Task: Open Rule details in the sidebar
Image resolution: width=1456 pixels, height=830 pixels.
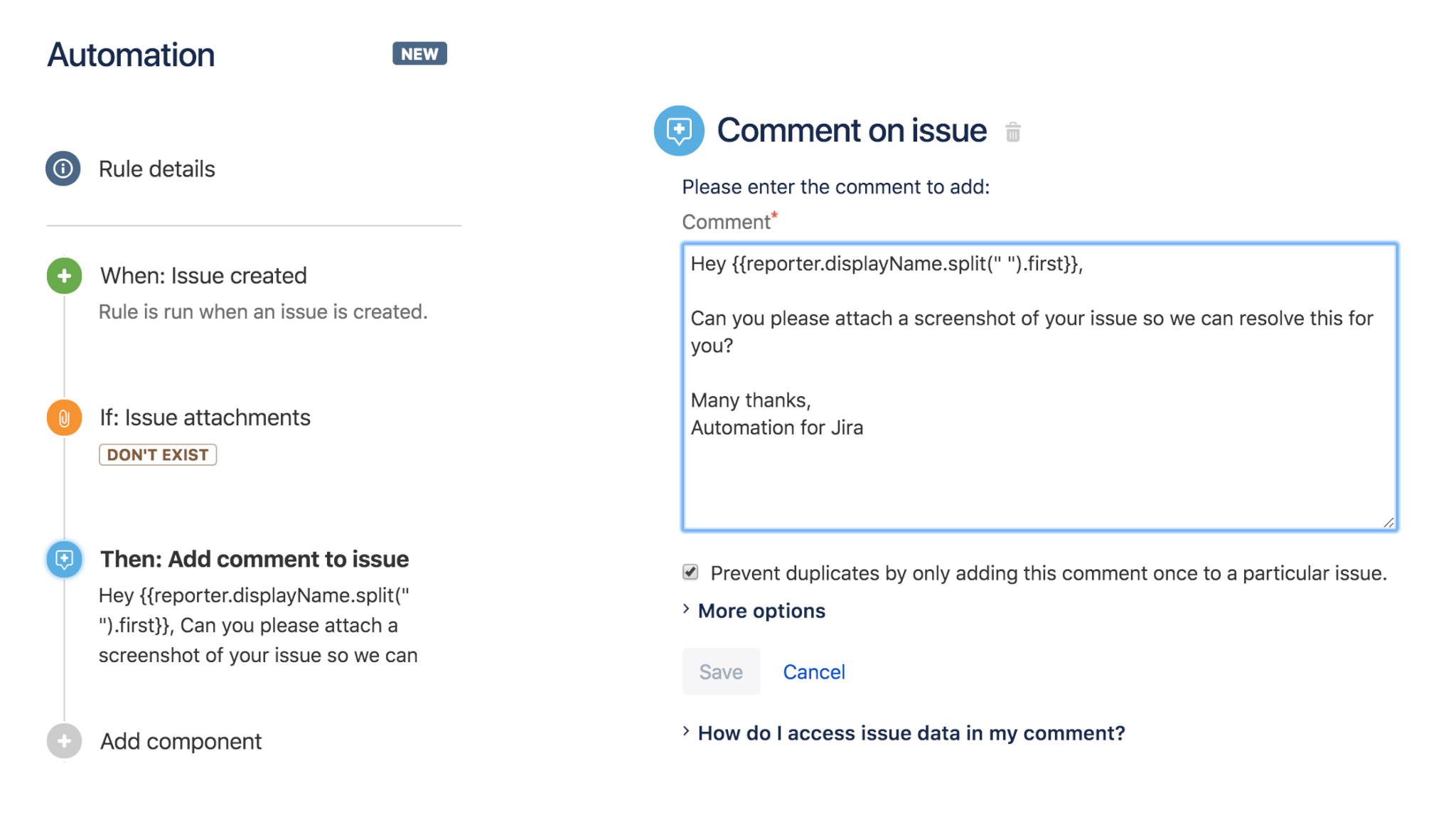Action: click(x=156, y=169)
